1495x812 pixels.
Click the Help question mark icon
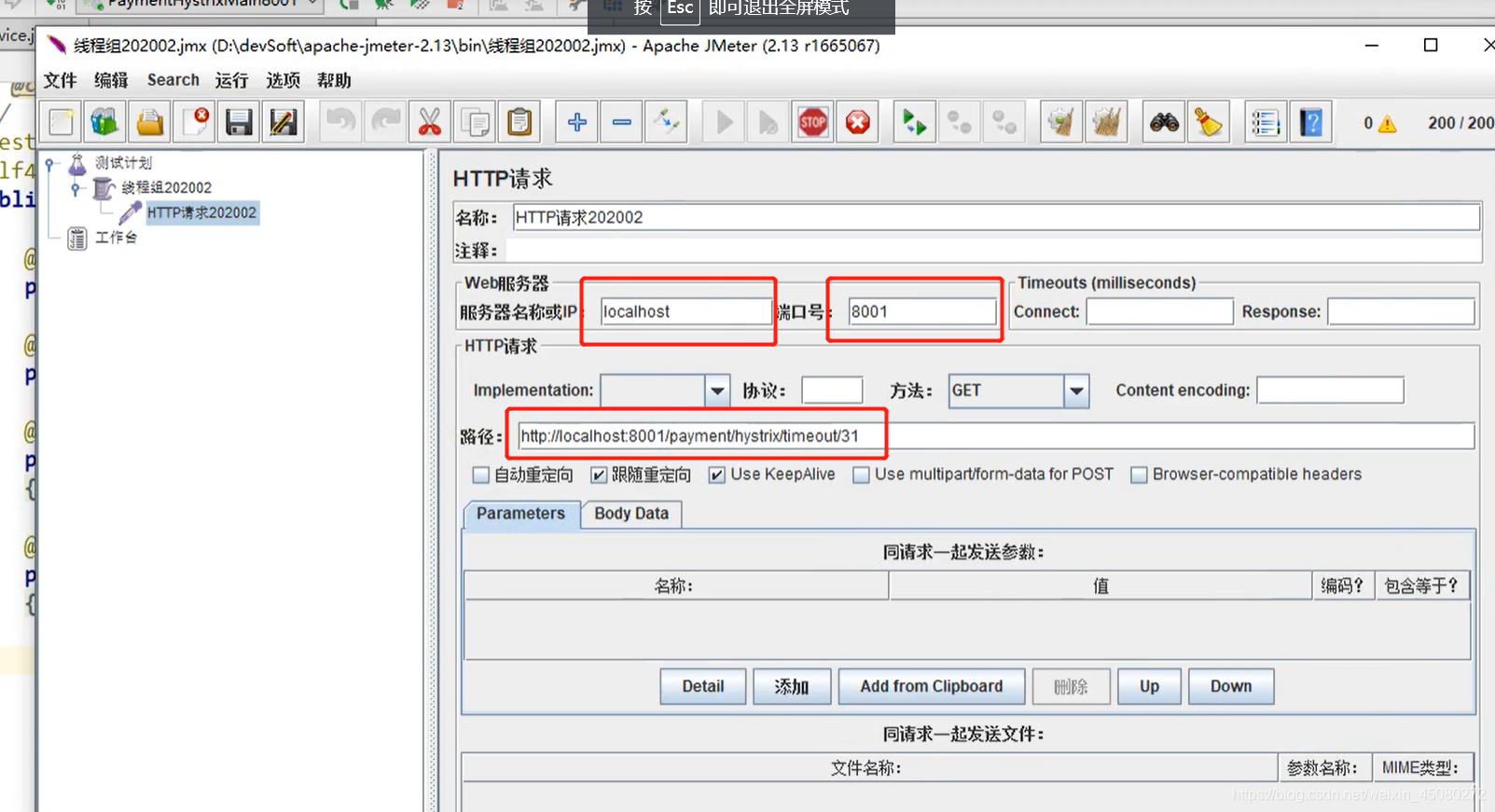click(x=1310, y=122)
